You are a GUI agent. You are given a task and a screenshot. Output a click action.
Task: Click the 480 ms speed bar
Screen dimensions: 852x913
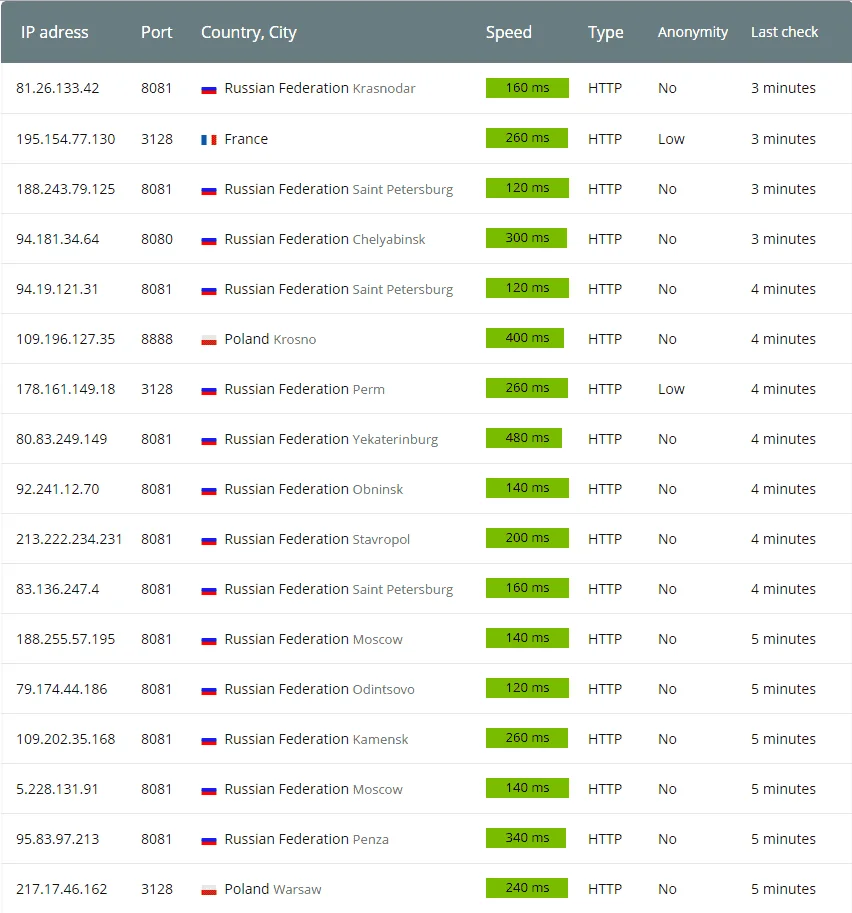pyautogui.click(x=524, y=438)
